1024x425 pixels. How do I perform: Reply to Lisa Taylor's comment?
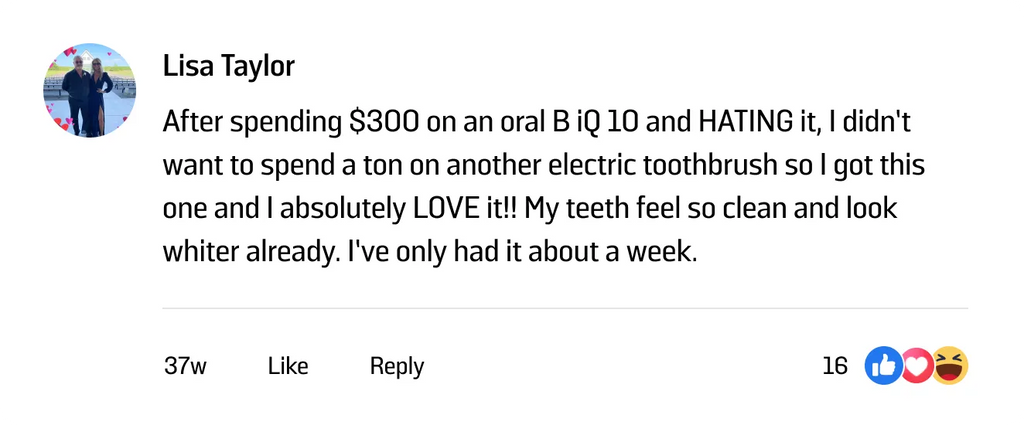[397, 366]
